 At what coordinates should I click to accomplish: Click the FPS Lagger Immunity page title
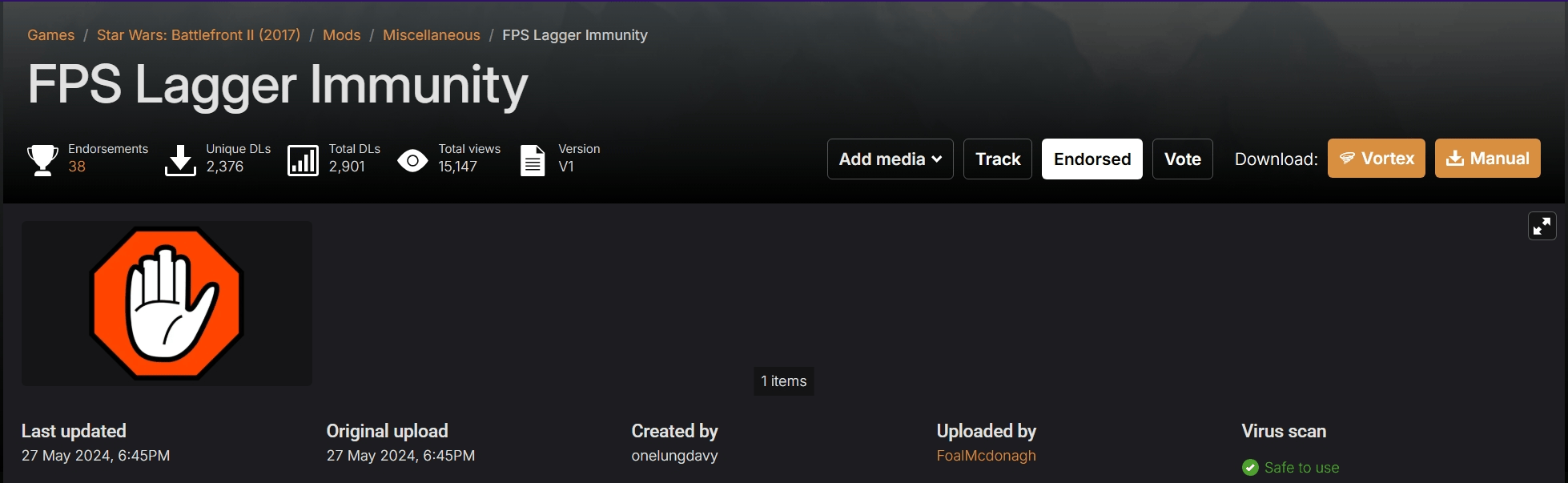[278, 86]
